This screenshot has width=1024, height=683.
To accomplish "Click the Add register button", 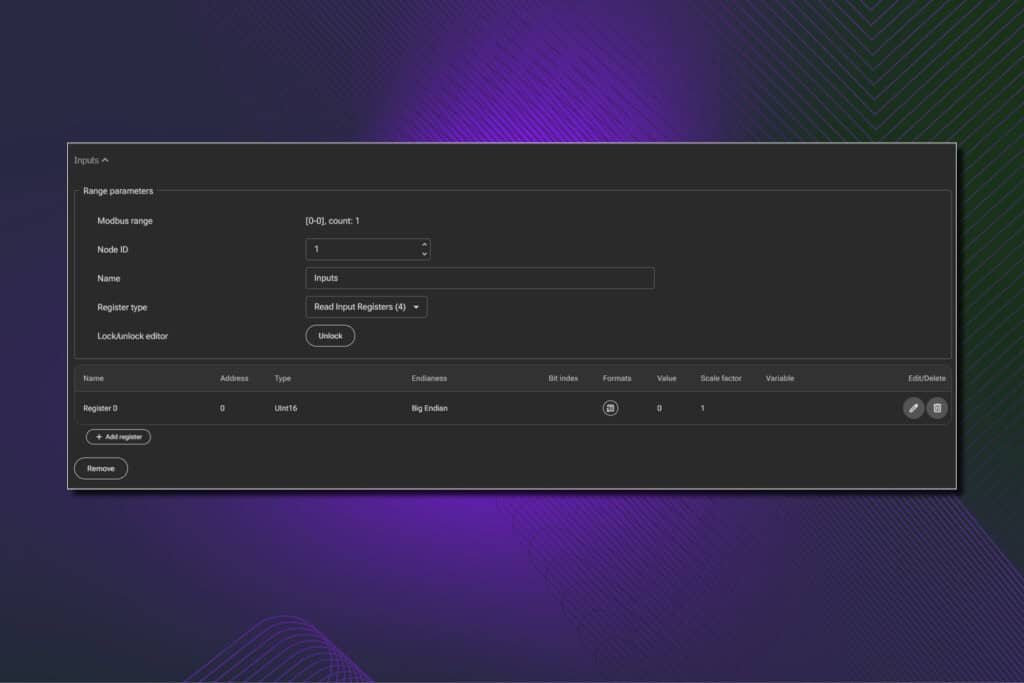I will (118, 437).
